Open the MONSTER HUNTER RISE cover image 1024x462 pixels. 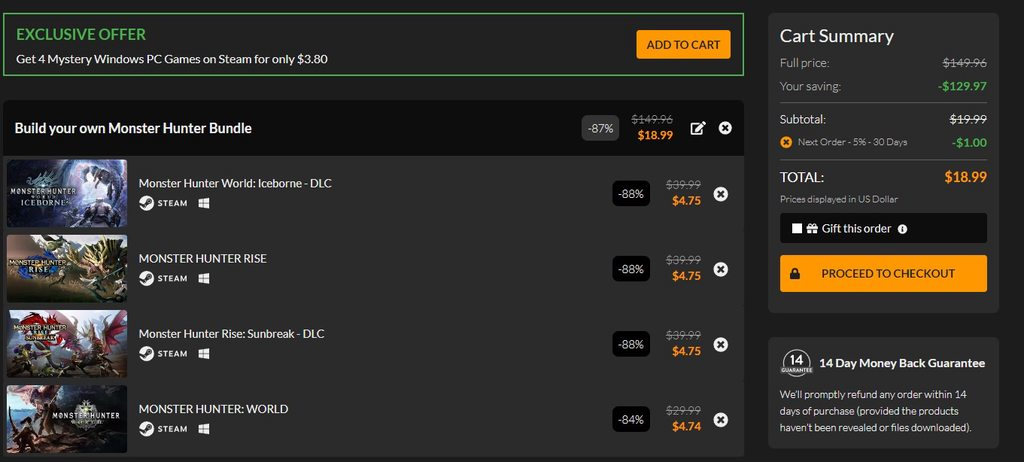[67, 269]
